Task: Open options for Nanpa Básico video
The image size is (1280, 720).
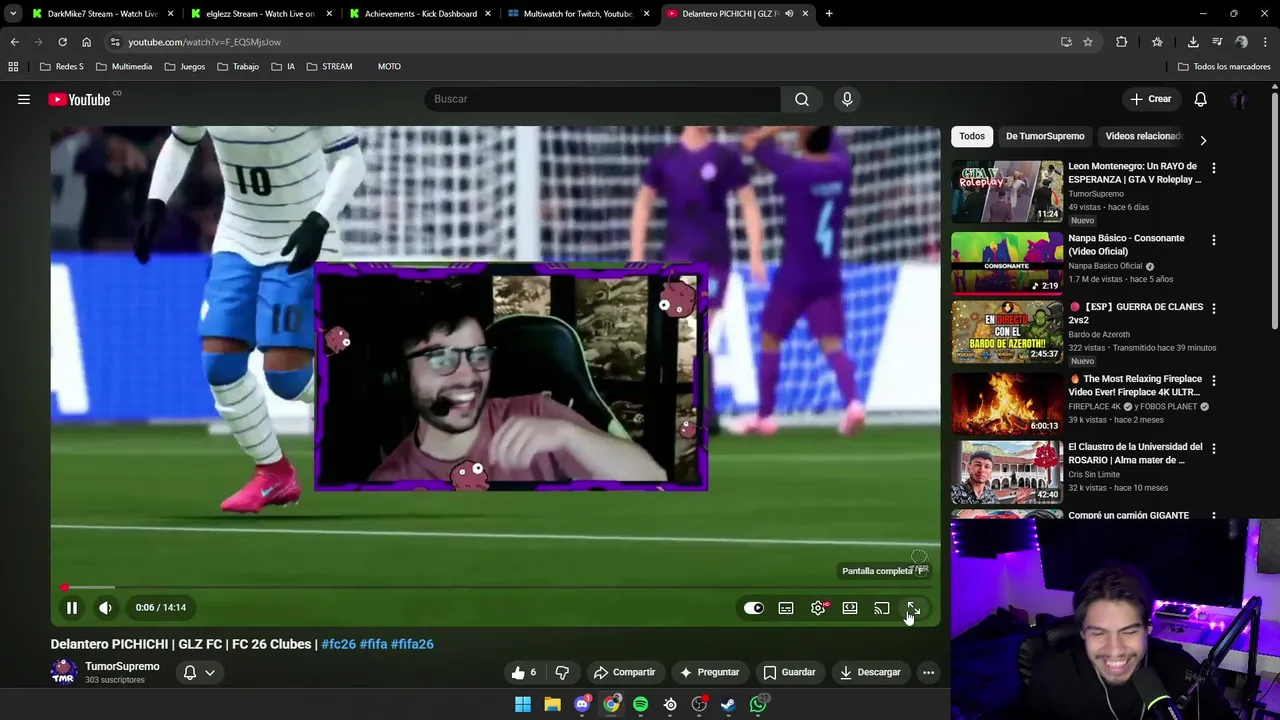Action: 1214,240
